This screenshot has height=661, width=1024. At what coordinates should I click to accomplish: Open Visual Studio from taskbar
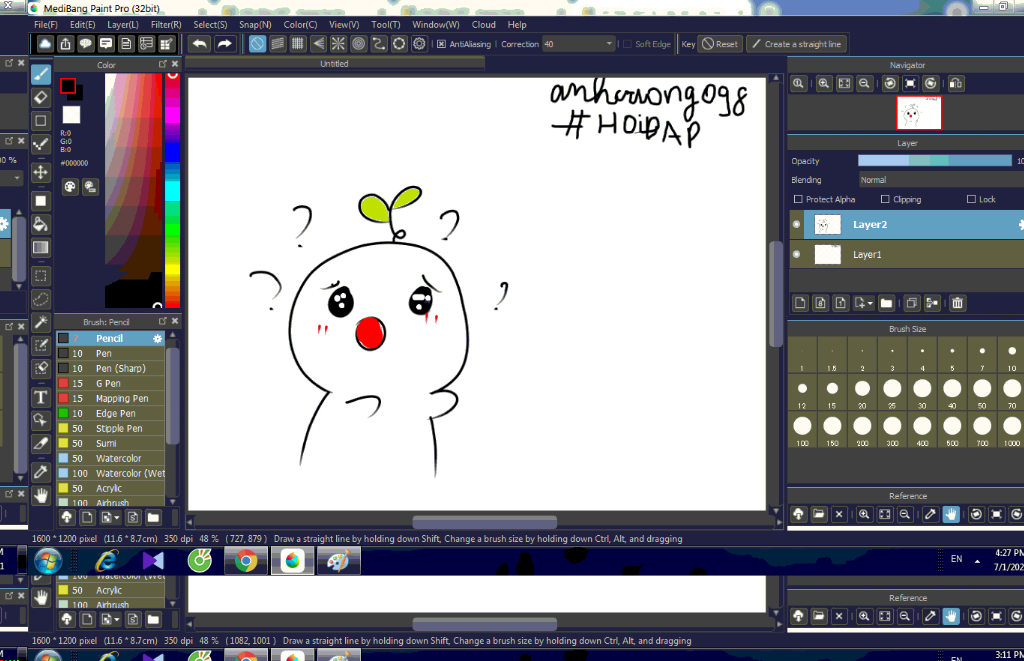(153, 561)
